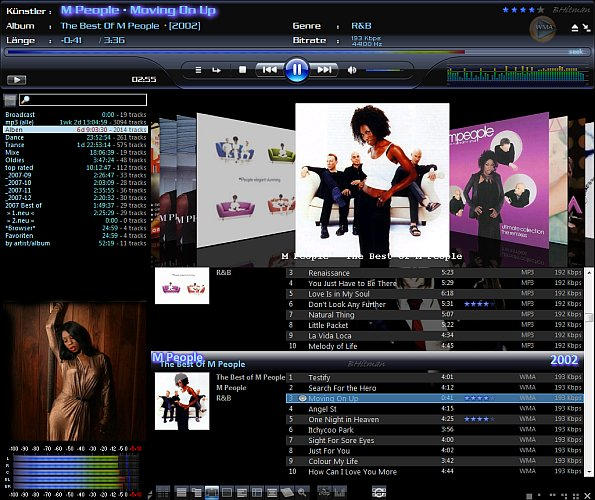The height and width of the screenshot is (500, 595).
Task: Select track How Can I Love You More
Action: coord(434,472)
